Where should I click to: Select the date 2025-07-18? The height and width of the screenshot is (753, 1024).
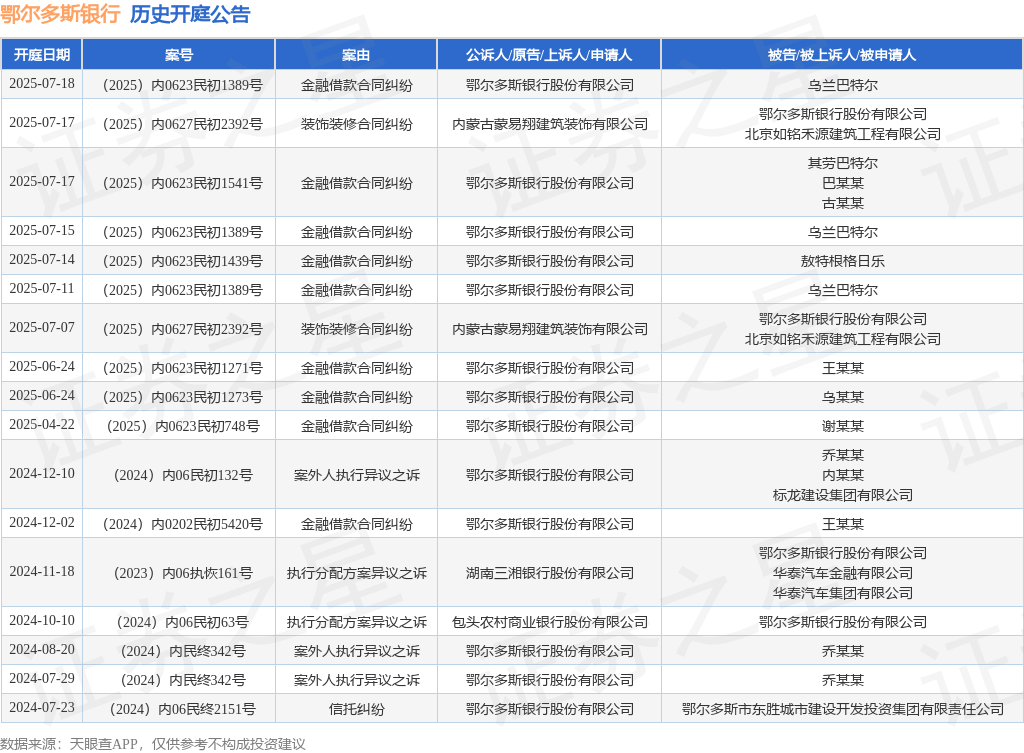(42, 84)
